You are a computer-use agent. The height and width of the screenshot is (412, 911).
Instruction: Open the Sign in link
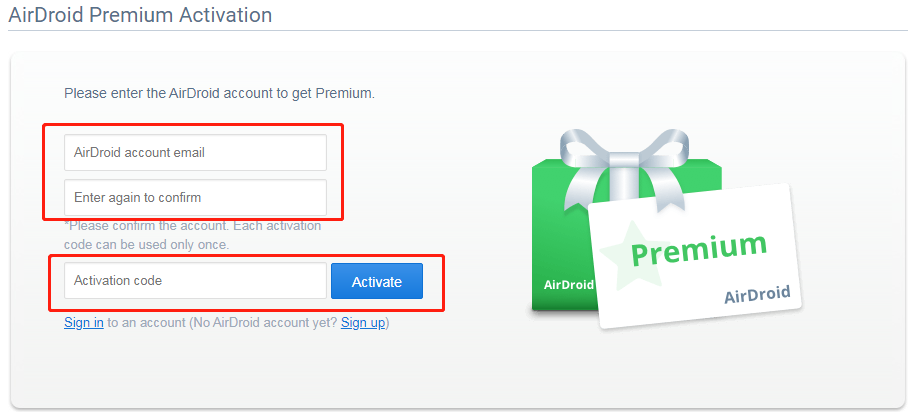(x=83, y=323)
